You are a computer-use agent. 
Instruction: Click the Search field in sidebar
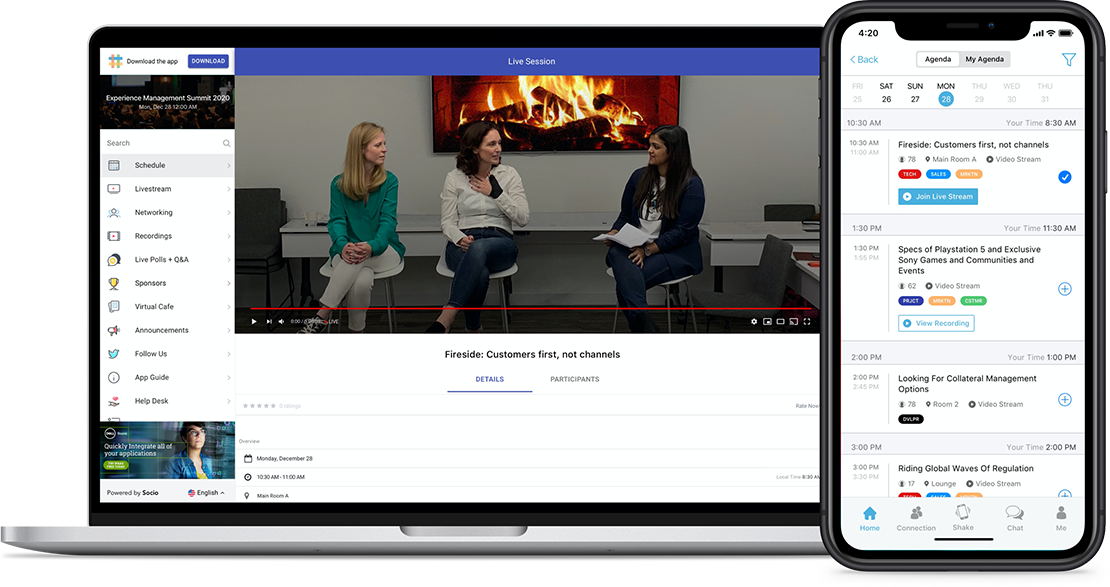(x=167, y=143)
